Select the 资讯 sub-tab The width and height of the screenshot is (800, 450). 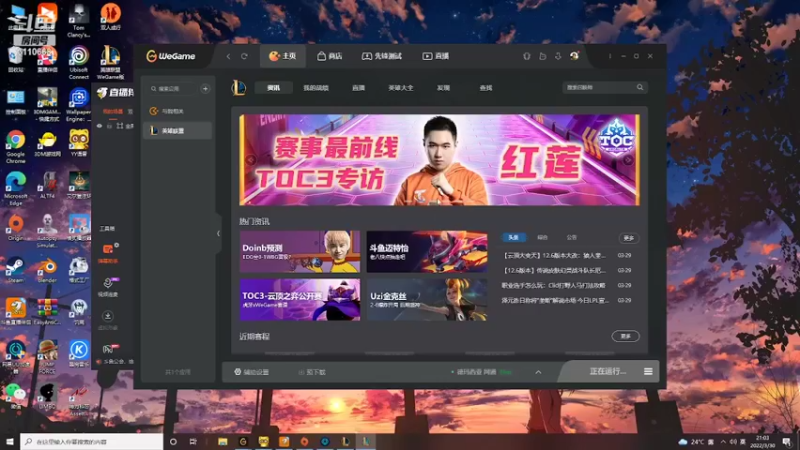point(273,88)
